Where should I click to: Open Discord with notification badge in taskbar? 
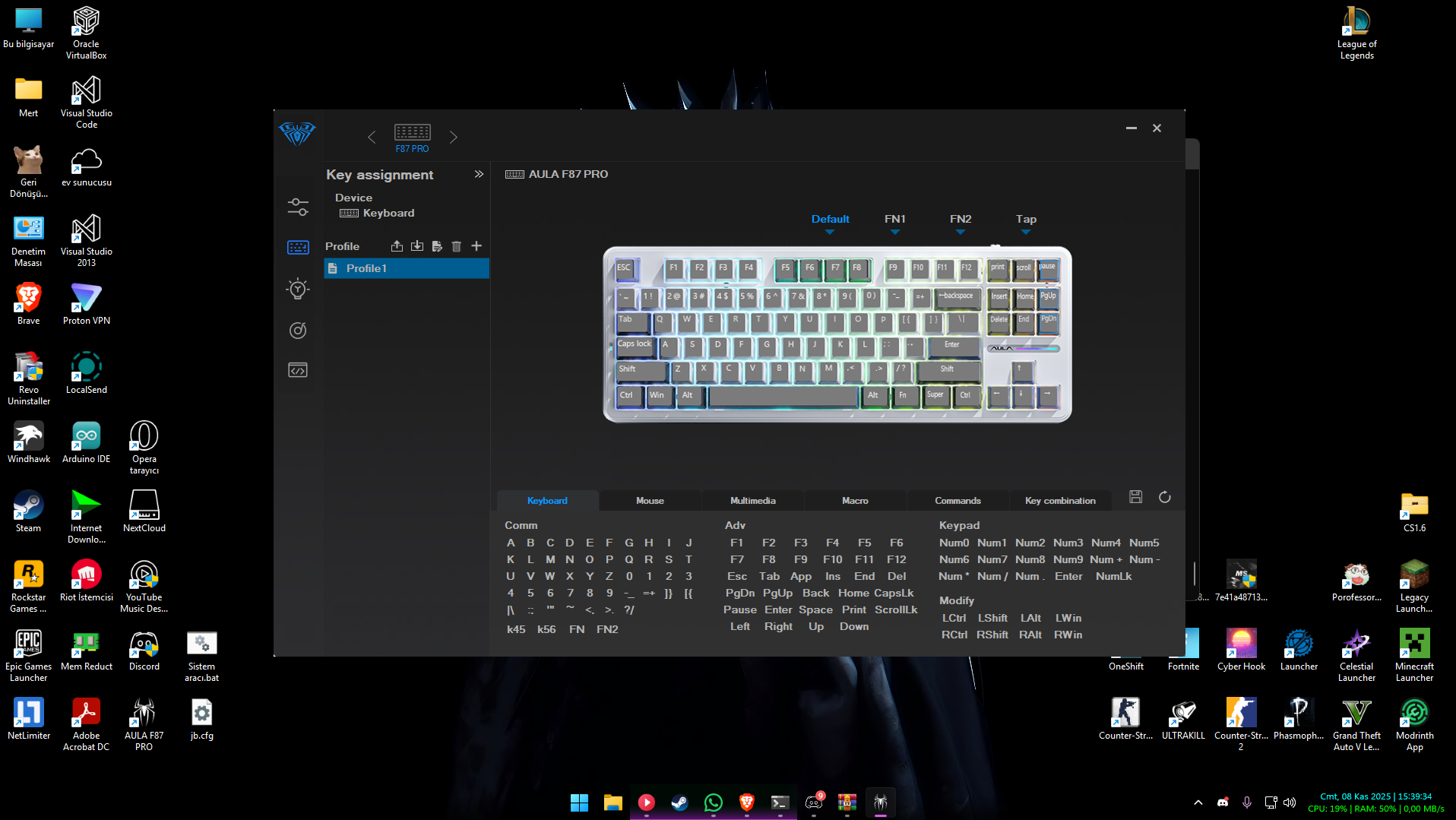[814, 803]
